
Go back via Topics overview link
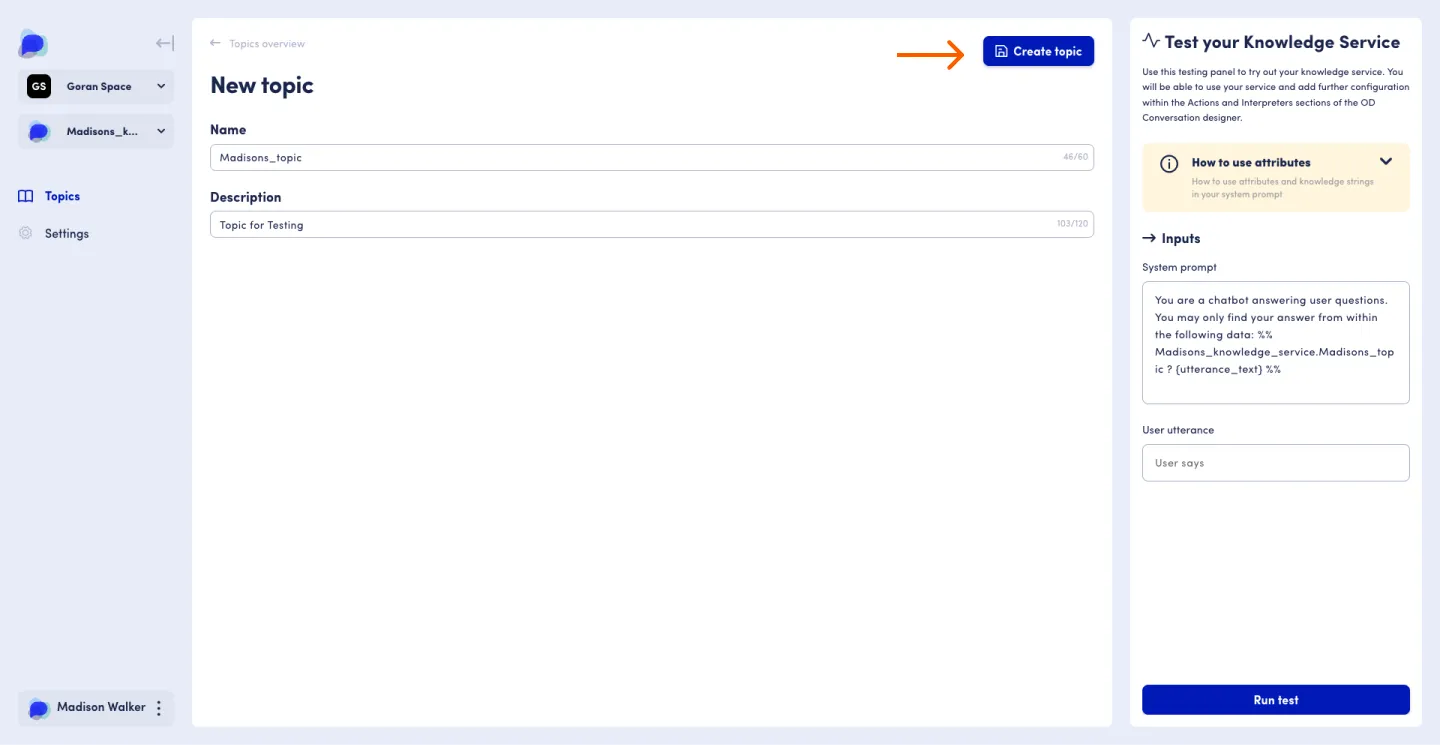click(267, 44)
